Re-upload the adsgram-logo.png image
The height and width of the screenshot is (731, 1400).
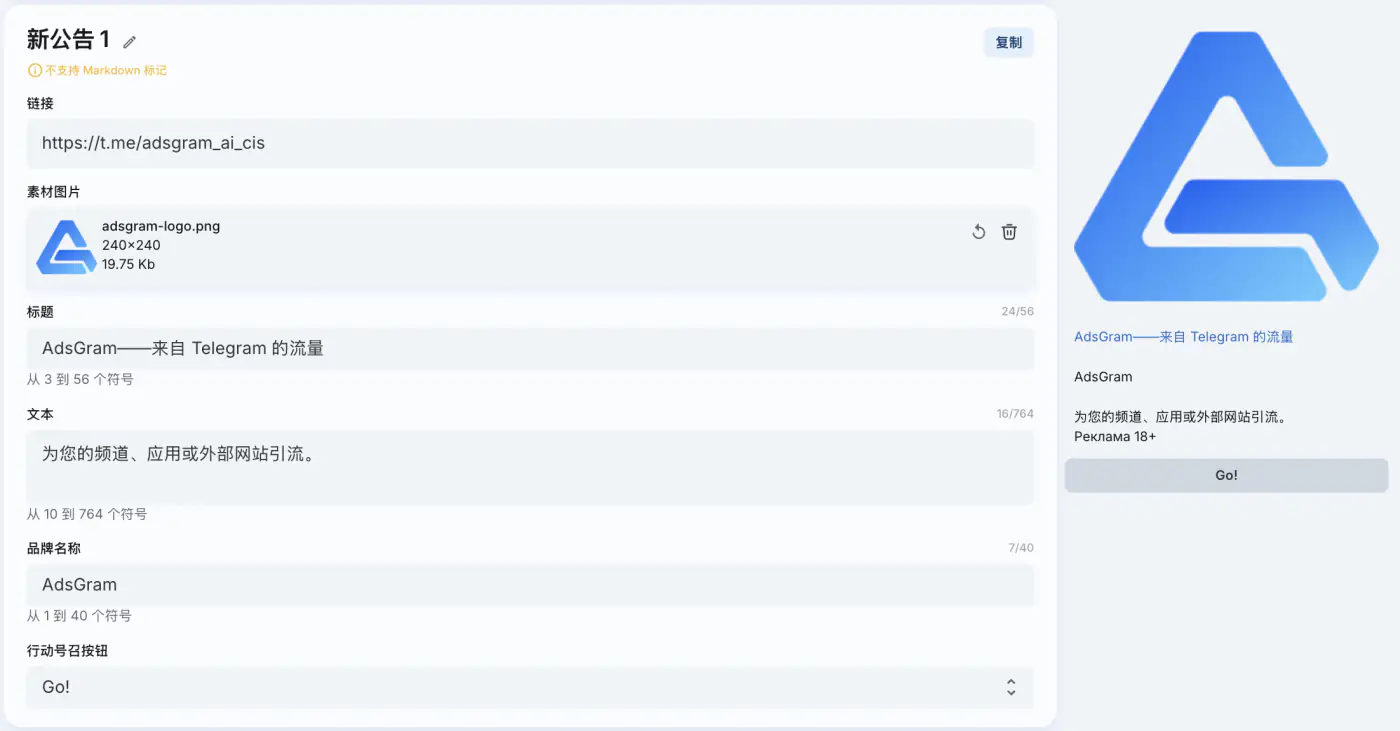point(979,232)
